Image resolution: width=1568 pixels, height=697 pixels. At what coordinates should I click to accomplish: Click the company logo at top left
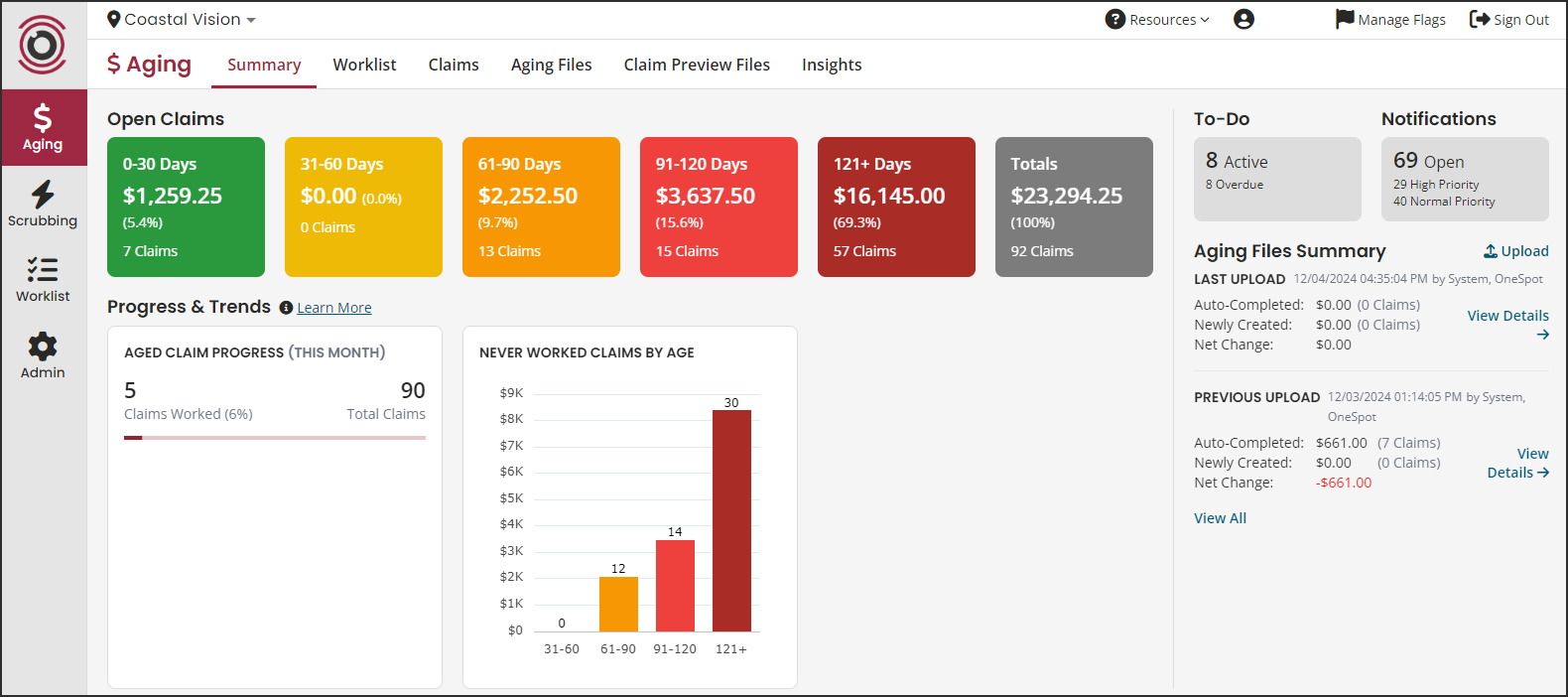(x=43, y=45)
